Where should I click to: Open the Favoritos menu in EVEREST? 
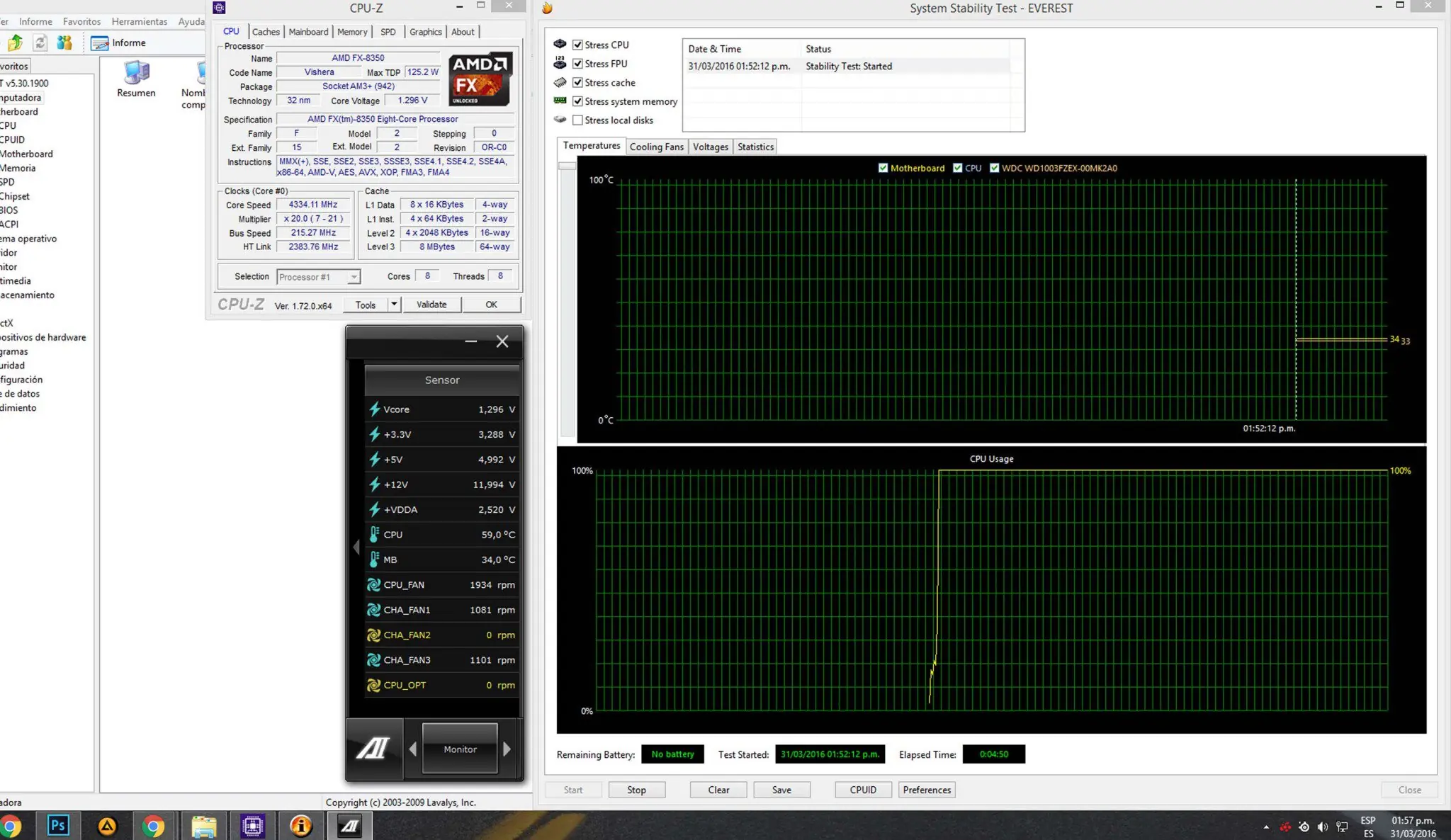[x=81, y=21]
